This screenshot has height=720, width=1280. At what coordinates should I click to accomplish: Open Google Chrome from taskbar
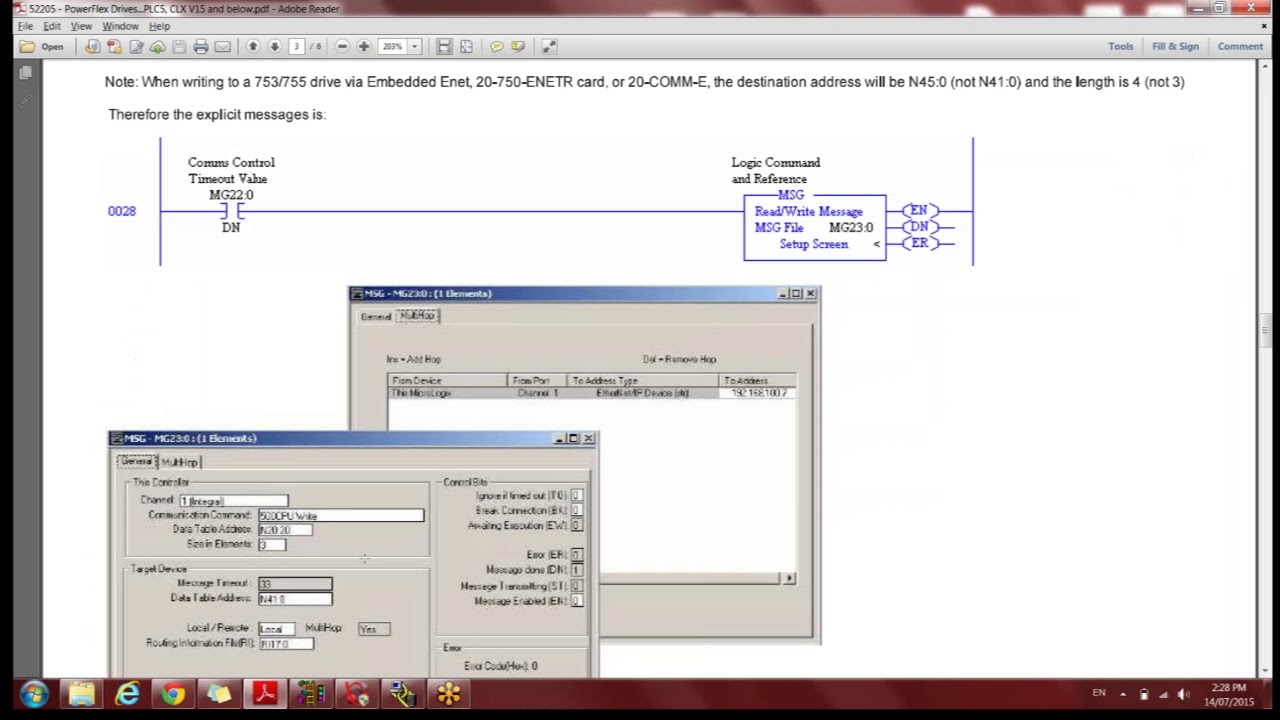pos(173,694)
